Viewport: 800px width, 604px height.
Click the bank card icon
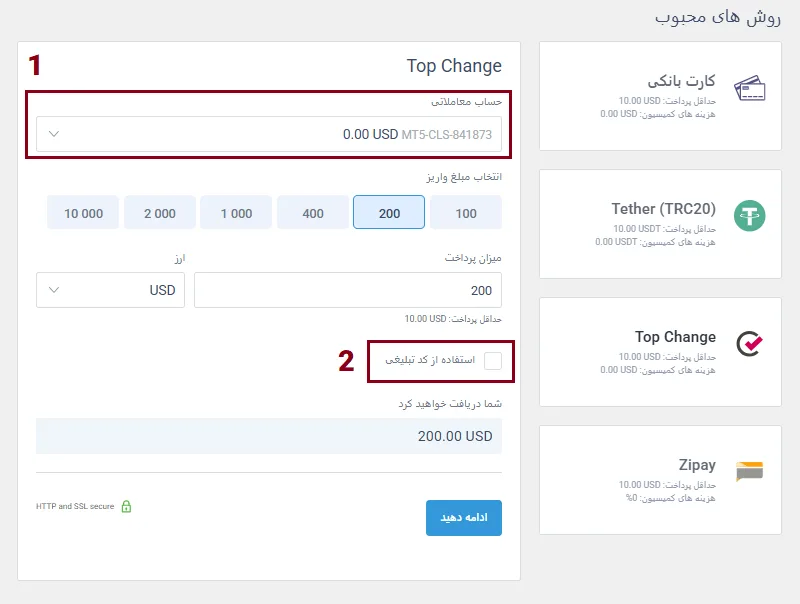tap(750, 90)
